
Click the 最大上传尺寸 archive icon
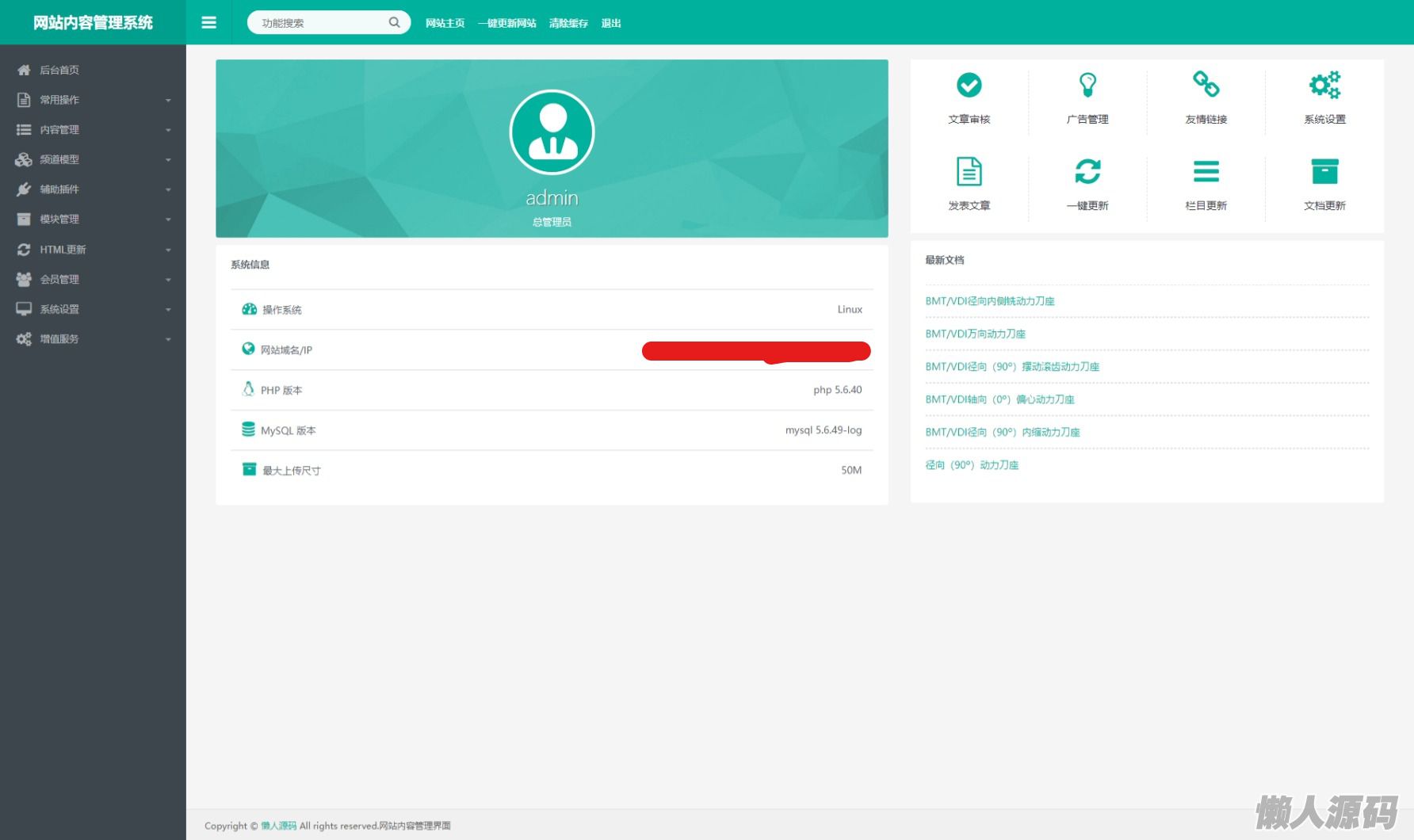(249, 469)
